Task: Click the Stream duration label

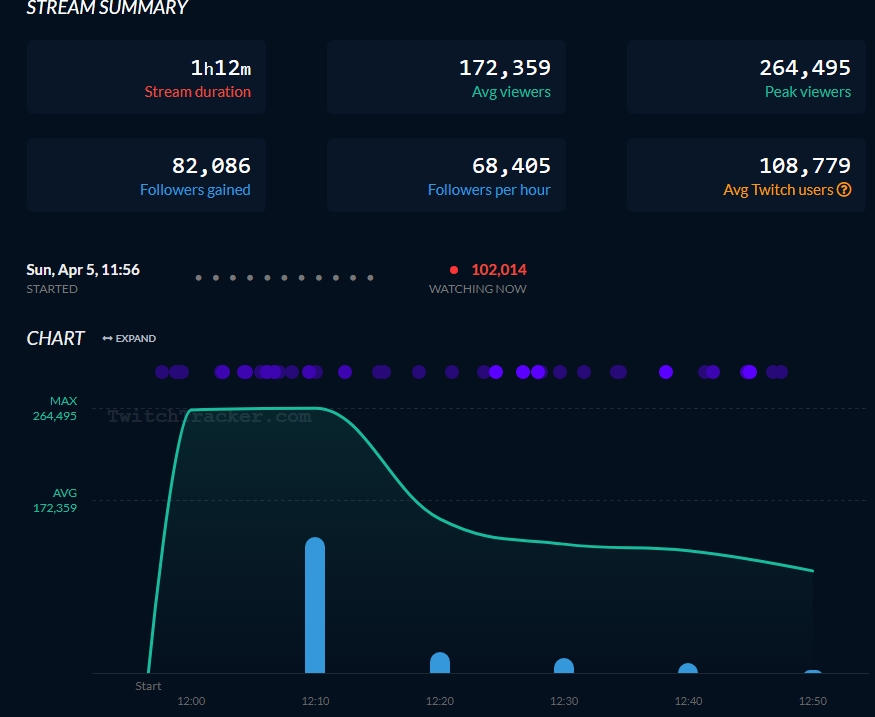Action: [198, 92]
